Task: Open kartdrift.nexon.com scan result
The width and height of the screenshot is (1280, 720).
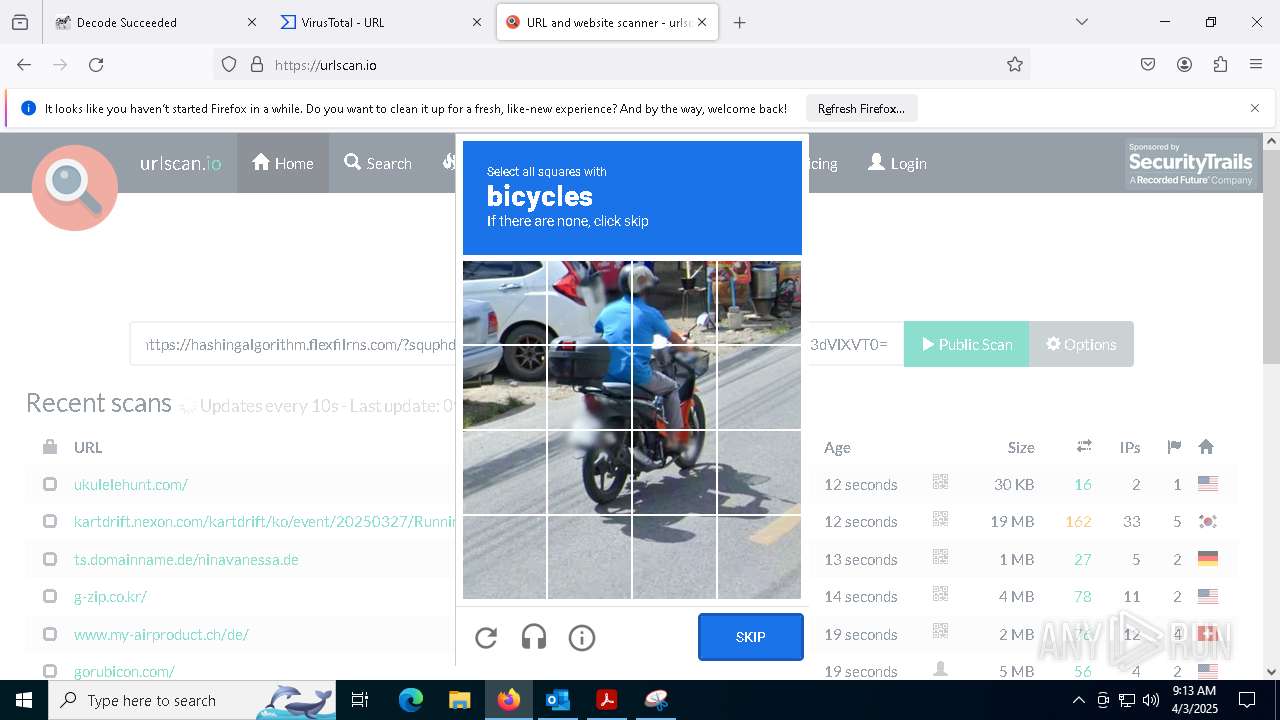Action: click(264, 521)
